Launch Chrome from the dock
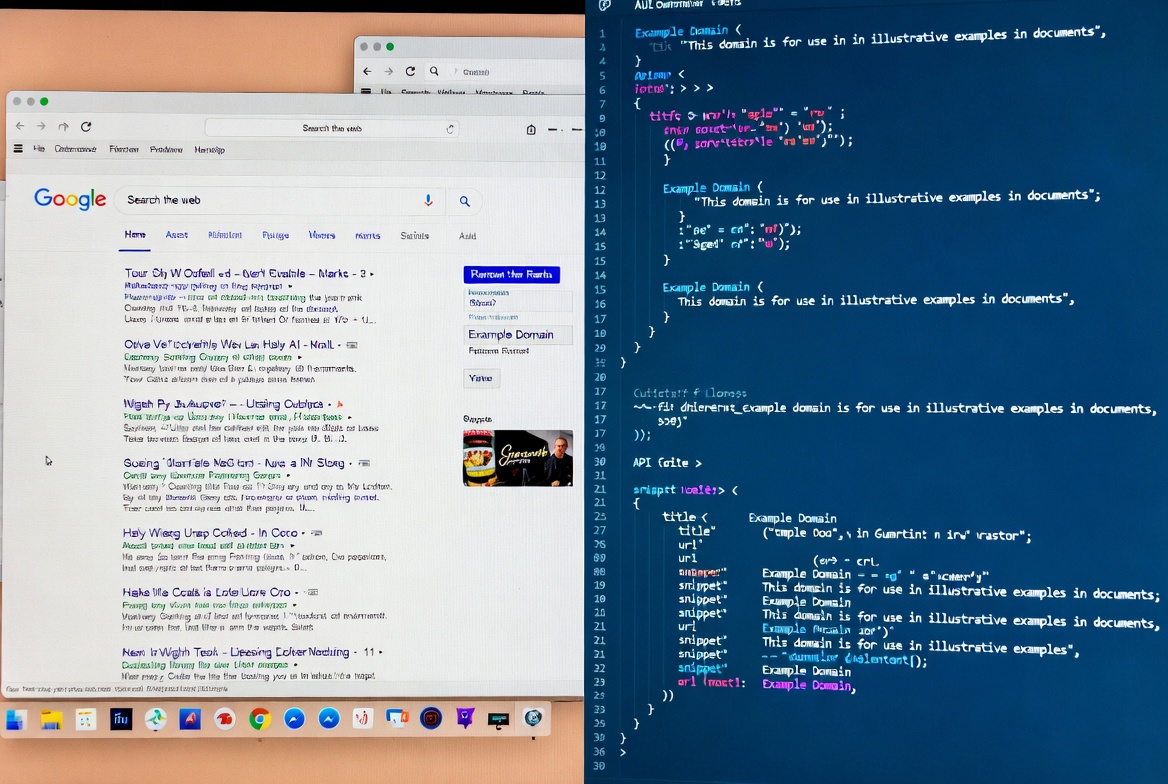The height and width of the screenshot is (784, 1168). click(x=259, y=719)
